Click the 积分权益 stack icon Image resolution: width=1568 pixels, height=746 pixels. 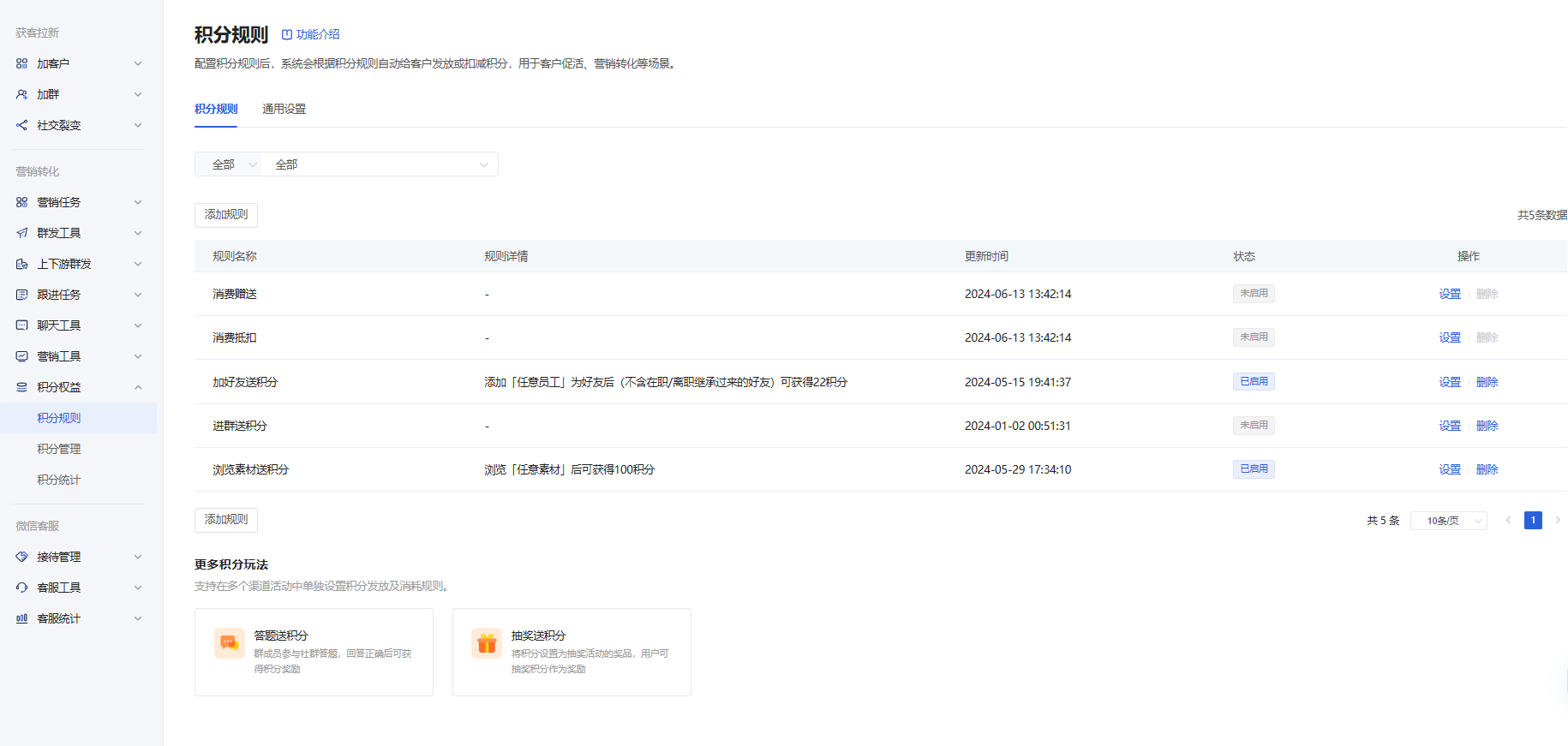tap(21, 387)
